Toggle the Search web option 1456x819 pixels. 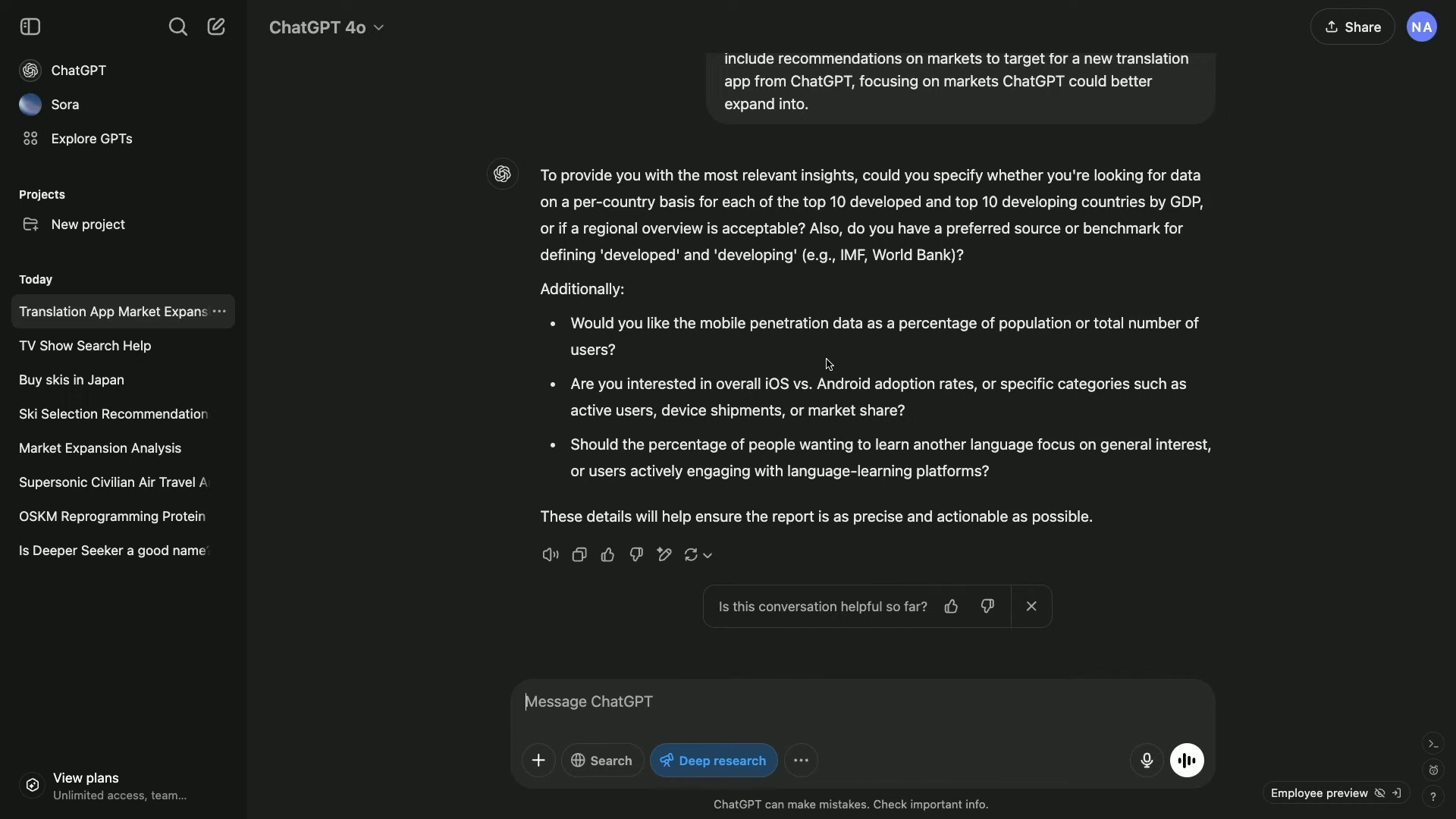602,761
